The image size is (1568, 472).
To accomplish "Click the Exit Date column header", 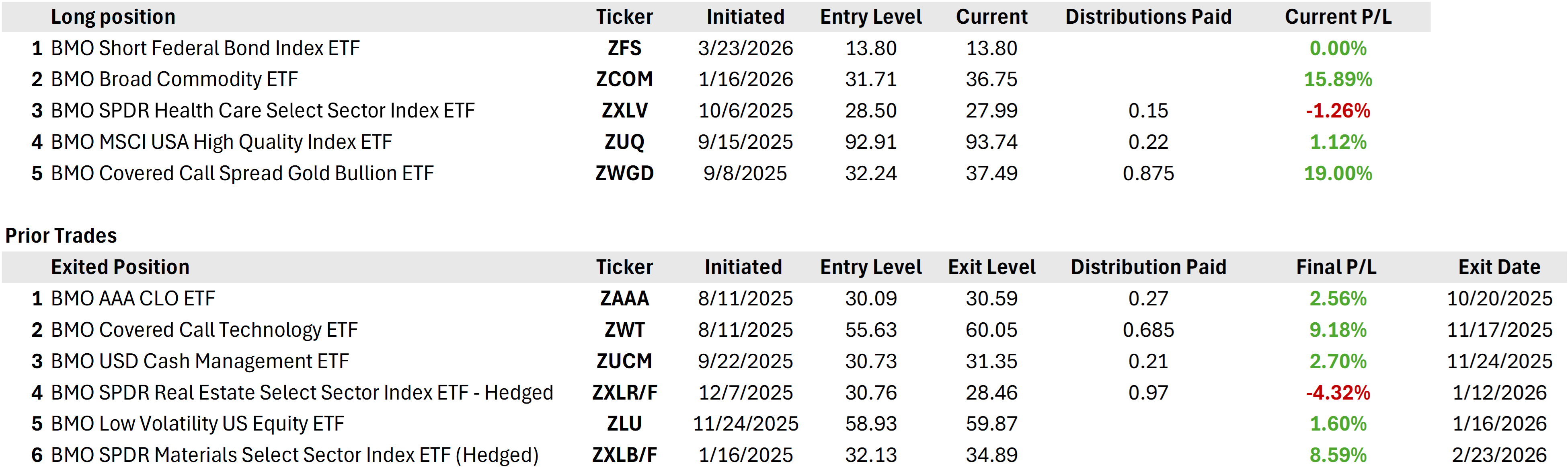I will [x=1498, y=267].
